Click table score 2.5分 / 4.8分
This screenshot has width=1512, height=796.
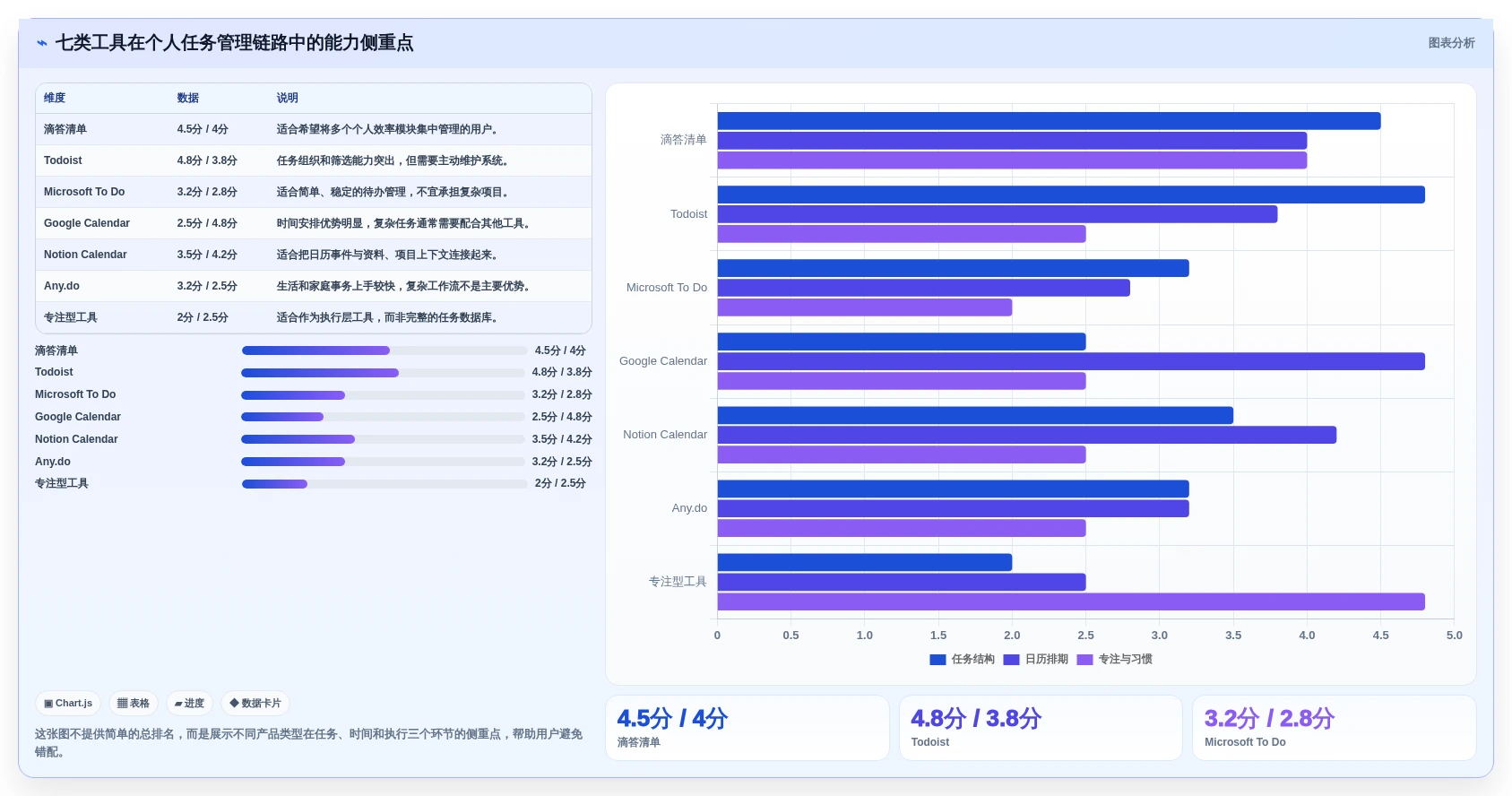(207, 223)
